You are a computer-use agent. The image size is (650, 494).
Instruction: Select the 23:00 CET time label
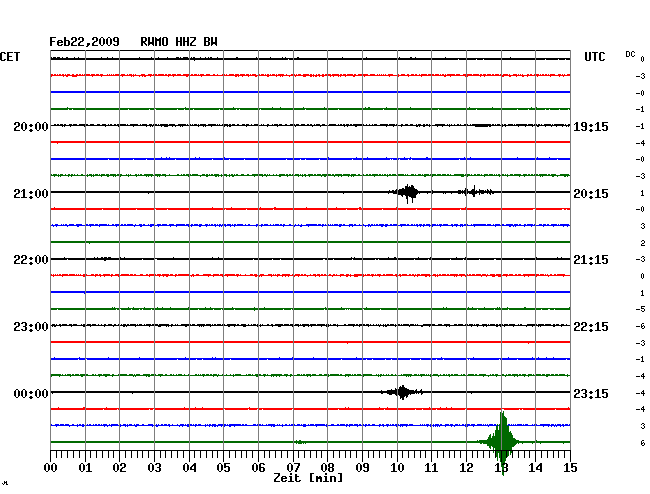[31, 327]
